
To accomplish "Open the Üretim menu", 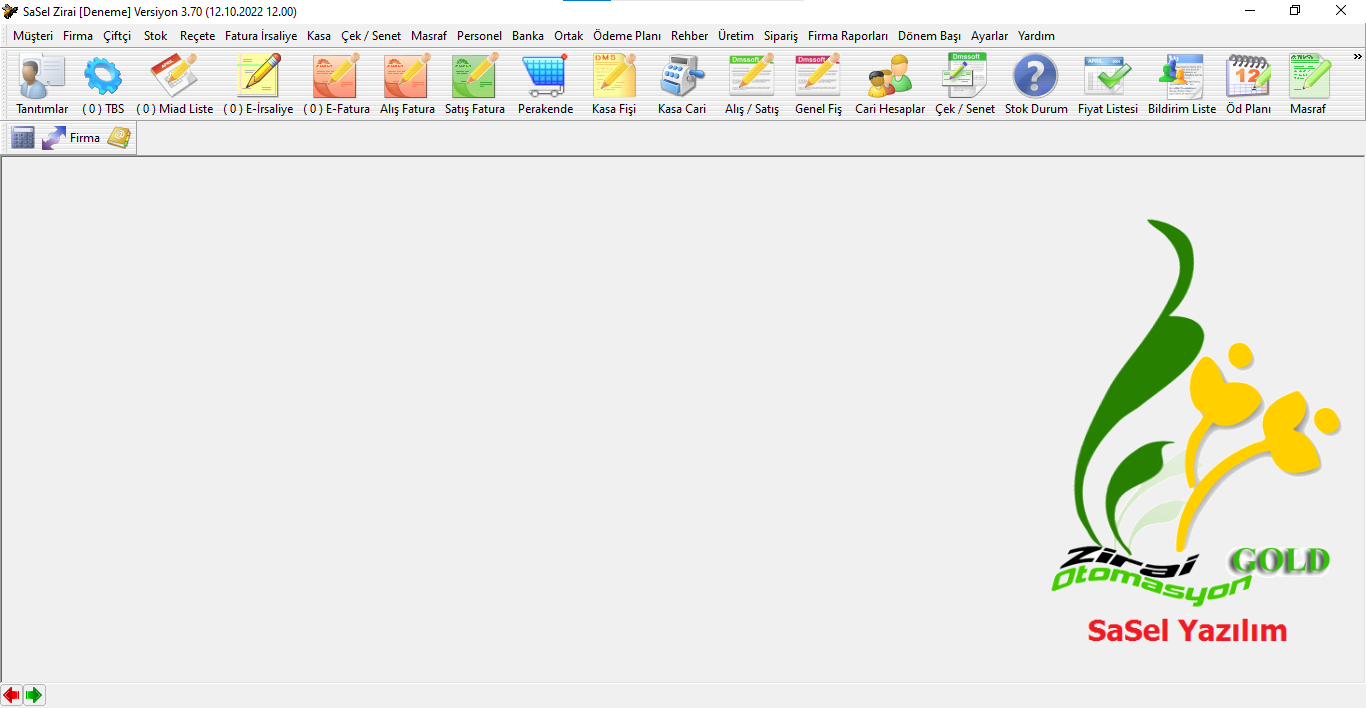I will [x=736, y=36].
